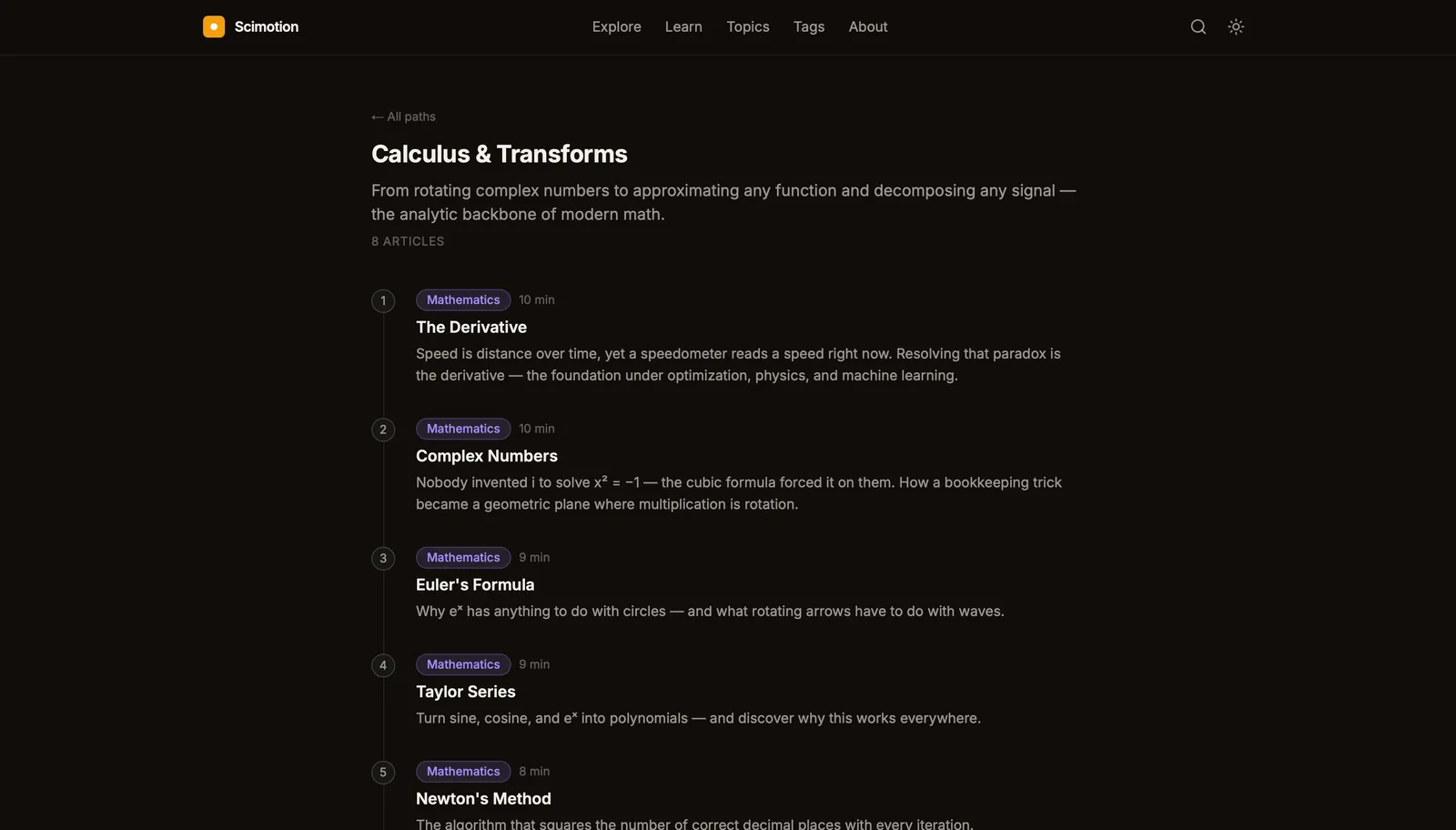Open The Derivative article
The image size is (1456, 830).
coord(471,327)
